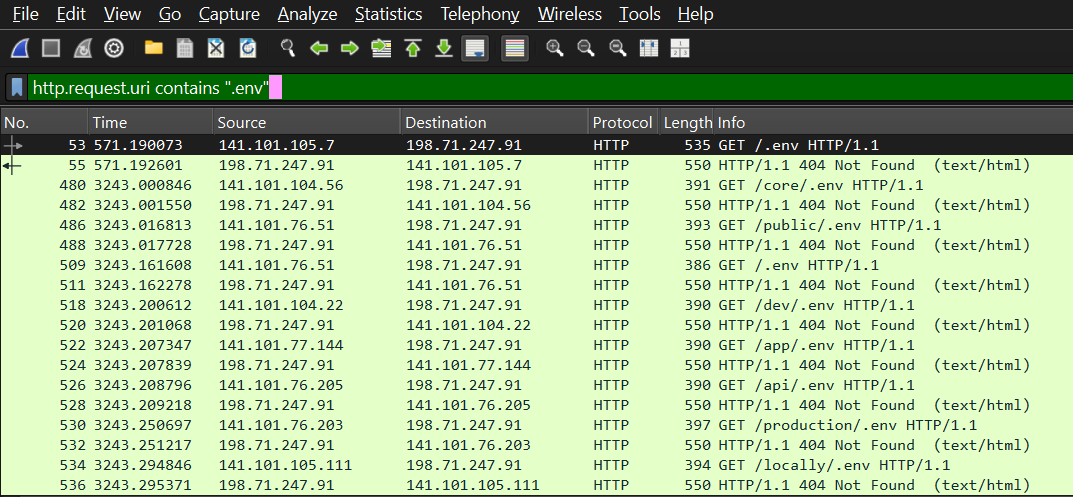Select packet 480 GET /core/.env
The height and width of the screenshot is (497, 1073).
536,186
